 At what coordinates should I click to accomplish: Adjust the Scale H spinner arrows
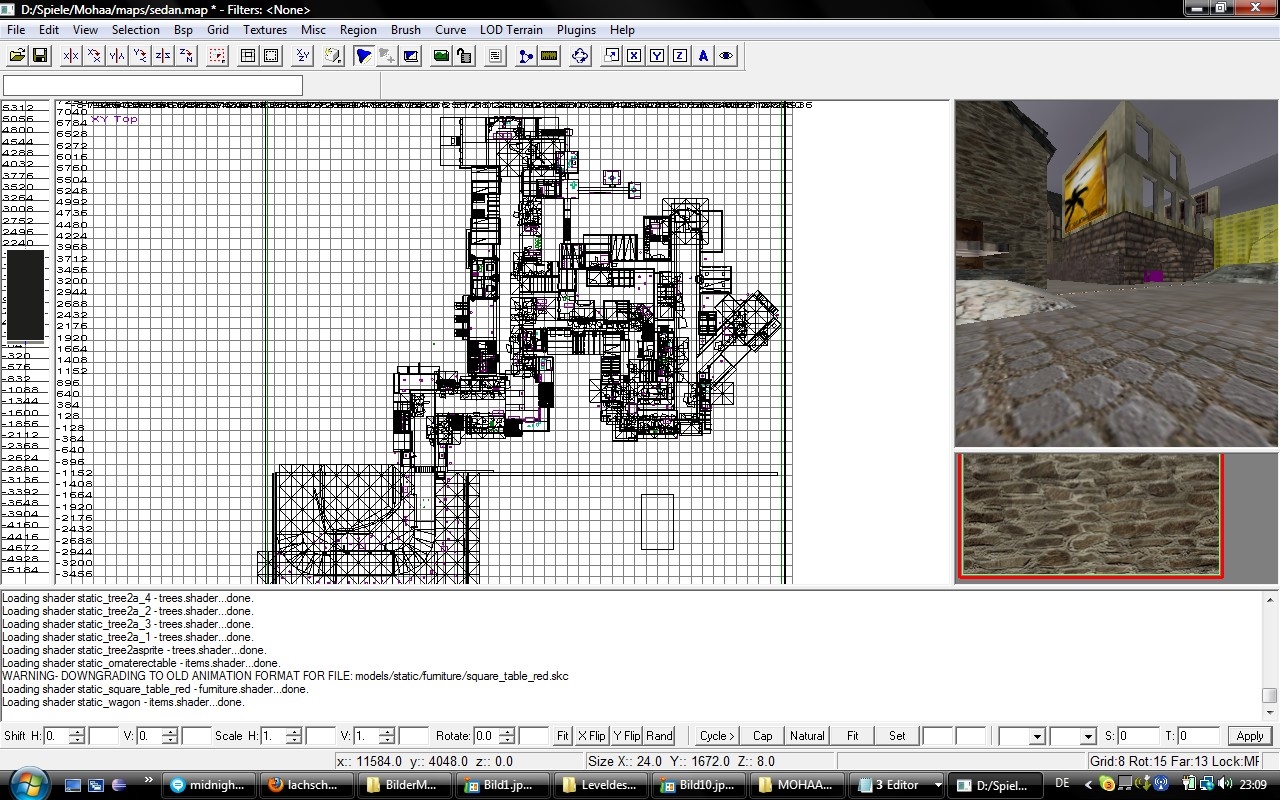coord(294,736)
